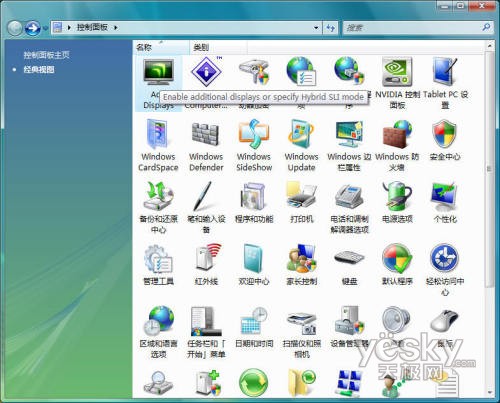The width and height of the screenshot is (500, 403).
Task: Open Windows 防火墙
Action: [x=397, y=146]
